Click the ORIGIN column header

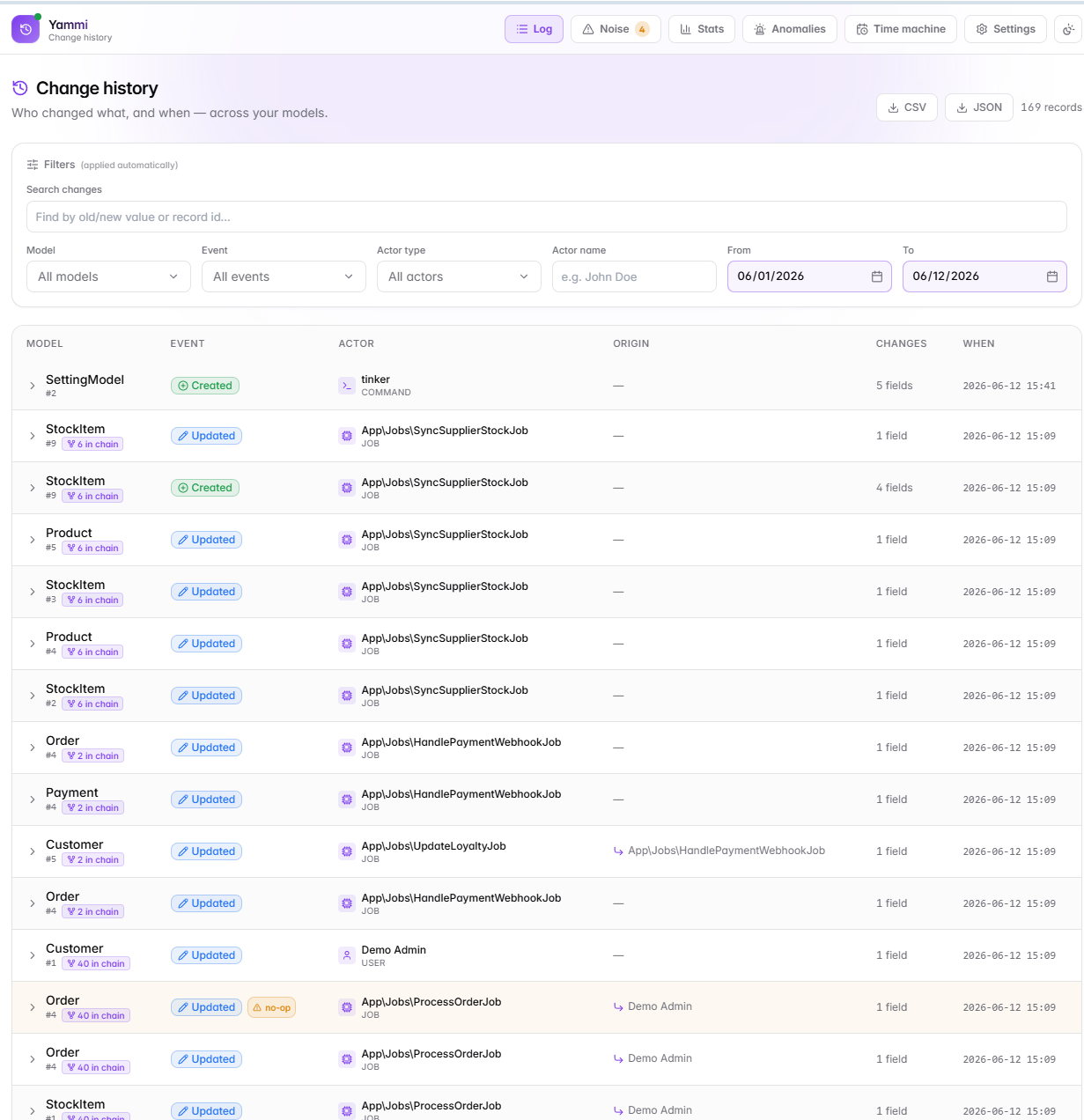(631, 343)
